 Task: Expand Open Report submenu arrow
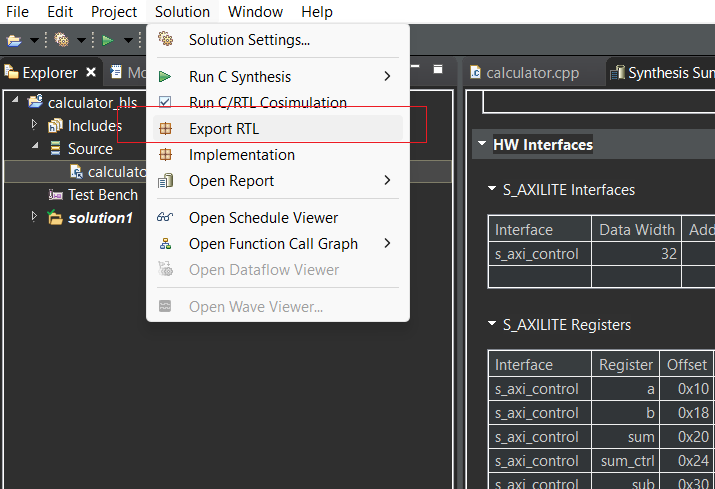[x=387, y=180]
